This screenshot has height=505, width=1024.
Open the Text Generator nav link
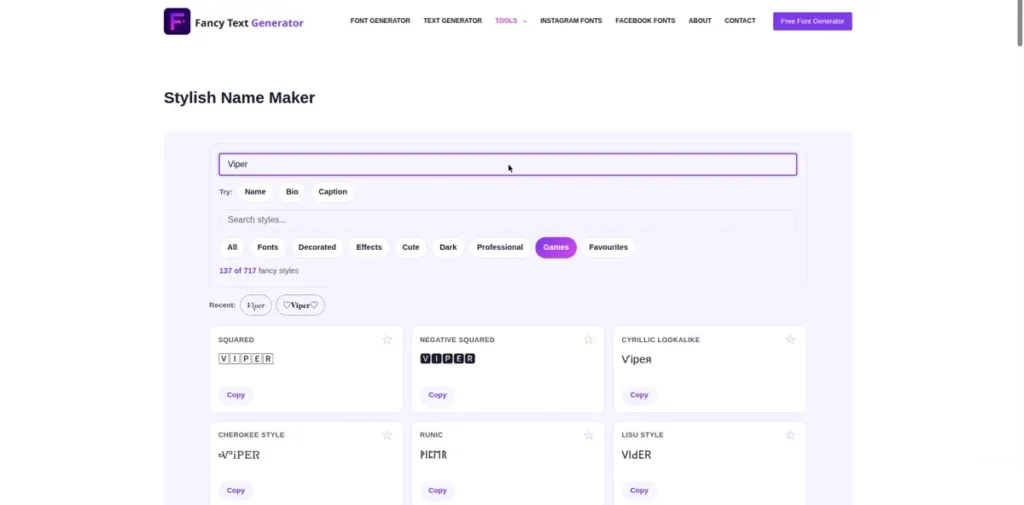pos(453,21)
